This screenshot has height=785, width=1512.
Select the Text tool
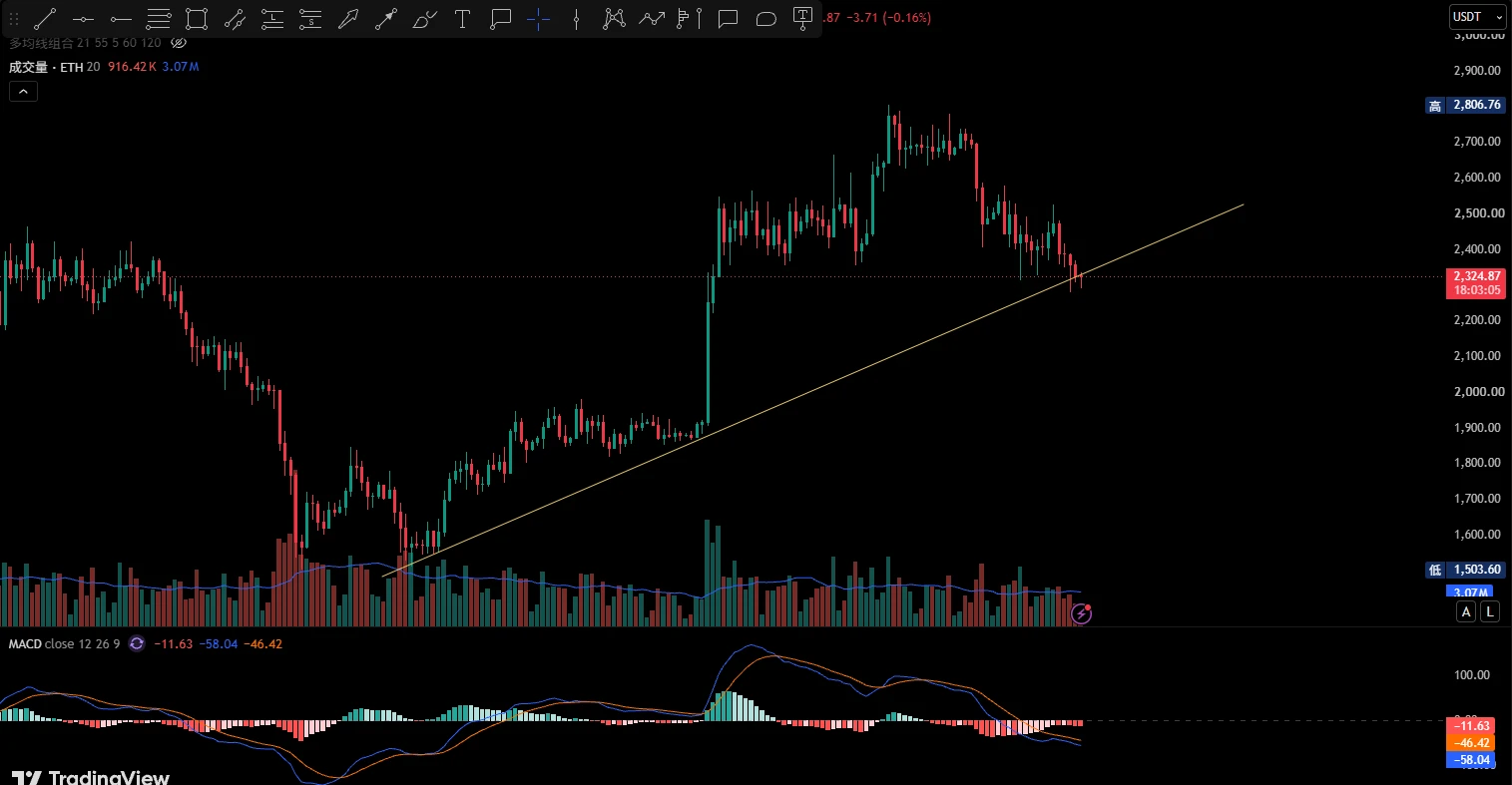pyautogui.click(x=462, y=18)
